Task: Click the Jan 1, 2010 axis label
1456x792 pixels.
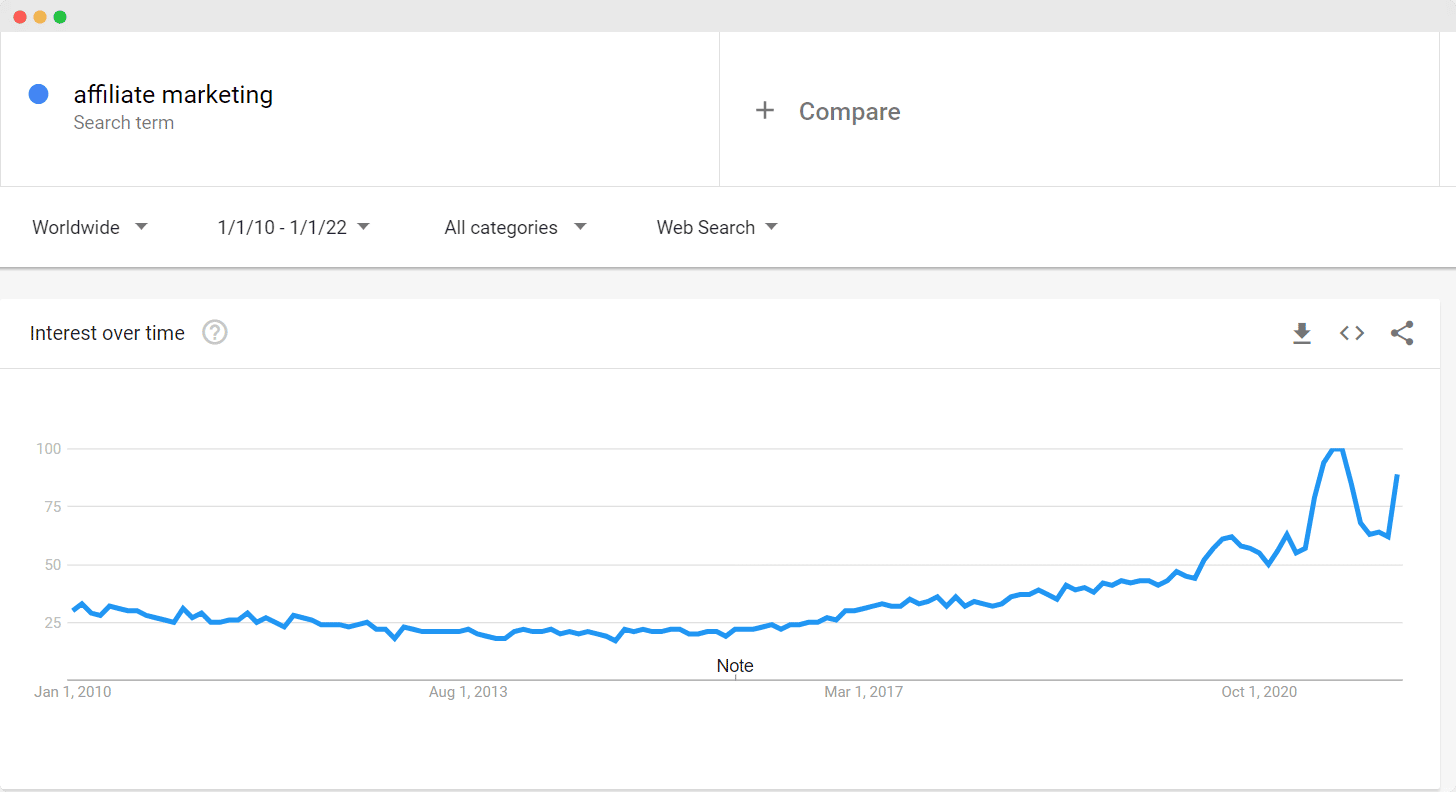Action: pyautogui.click(x=72, y=691)
